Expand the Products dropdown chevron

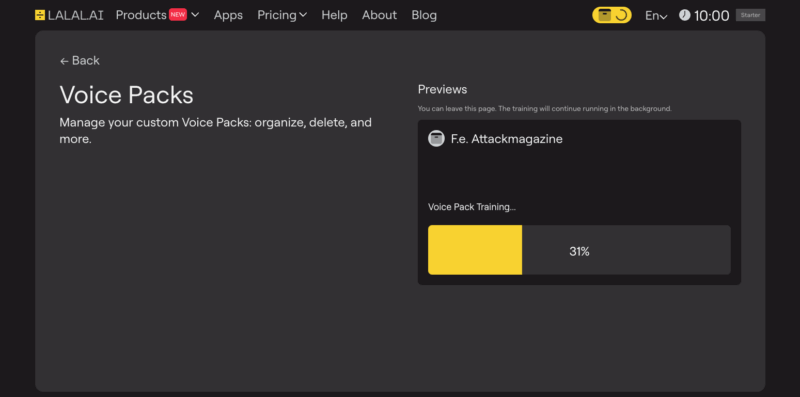tap(195, 15)
